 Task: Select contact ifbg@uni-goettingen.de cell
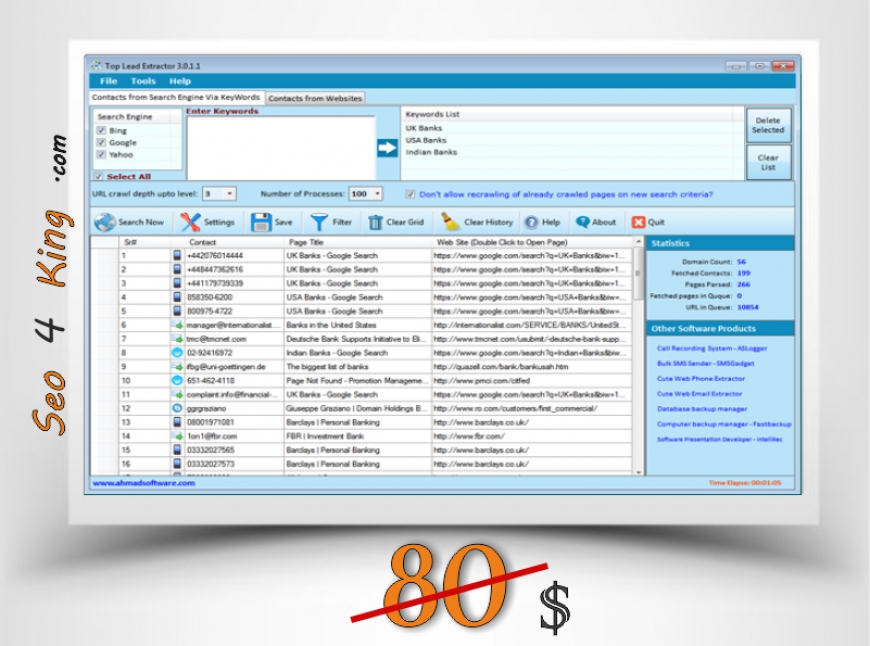pos(234,367)
